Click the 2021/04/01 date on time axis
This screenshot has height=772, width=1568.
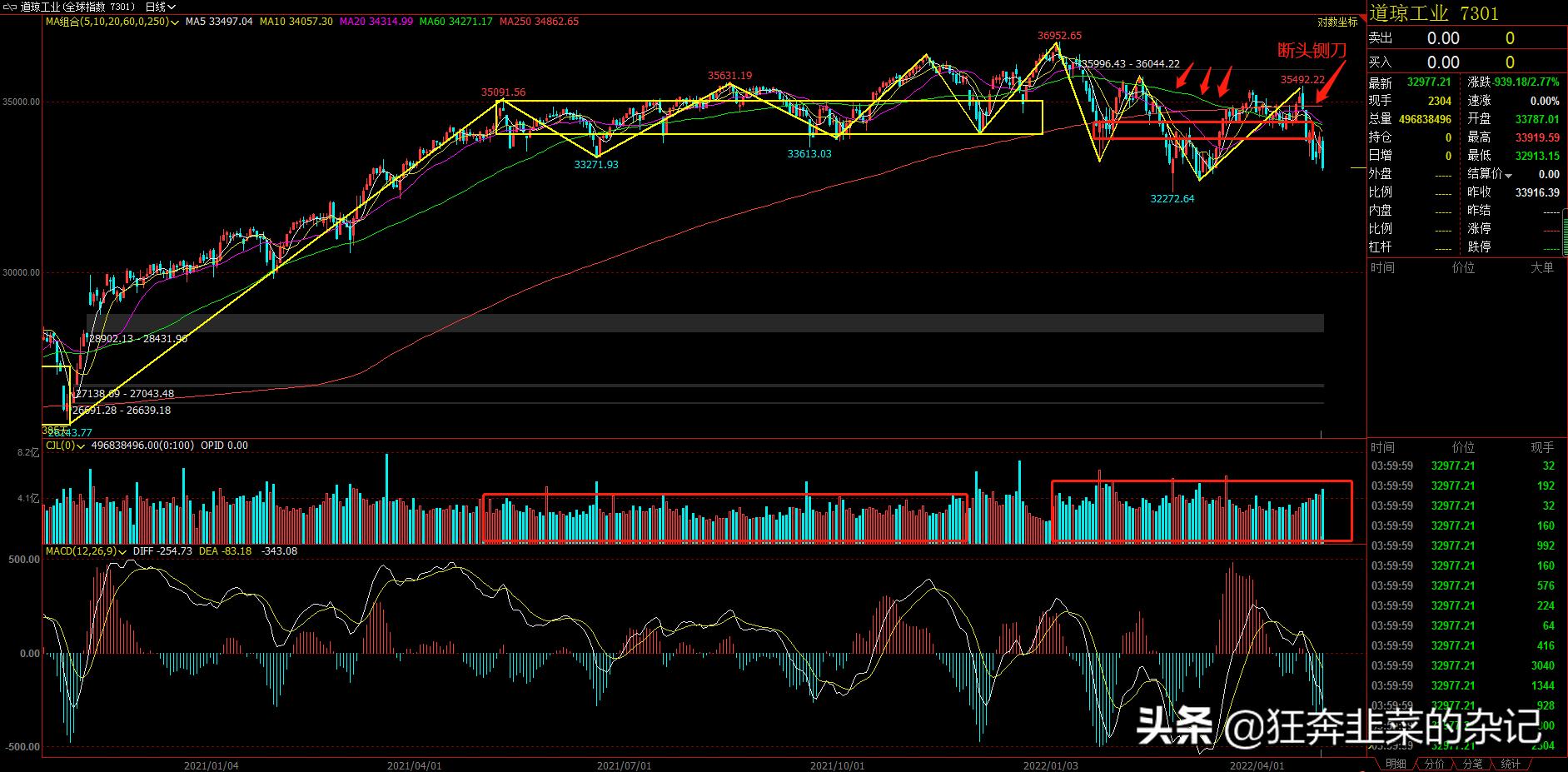(x=414, y=765)
